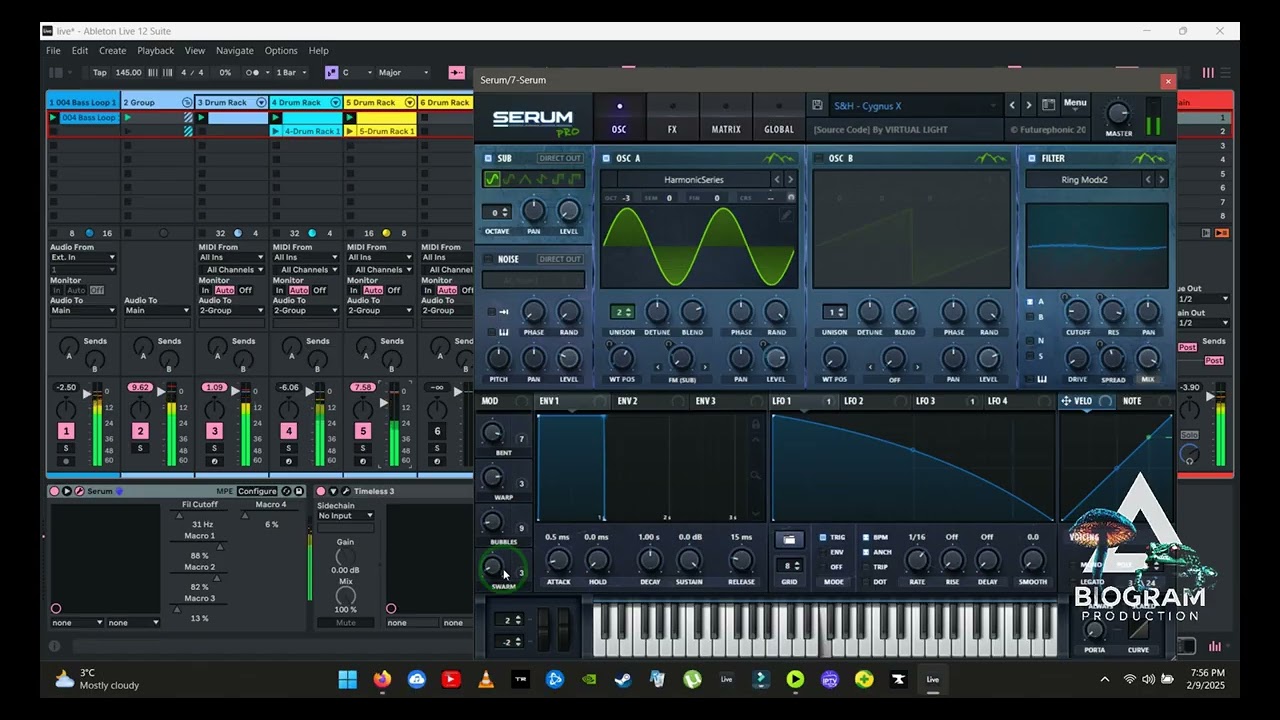This screenshot has width=1280, height=720.
Task: Set track 3 monitor to Off
Action: (x=245, y=290)
